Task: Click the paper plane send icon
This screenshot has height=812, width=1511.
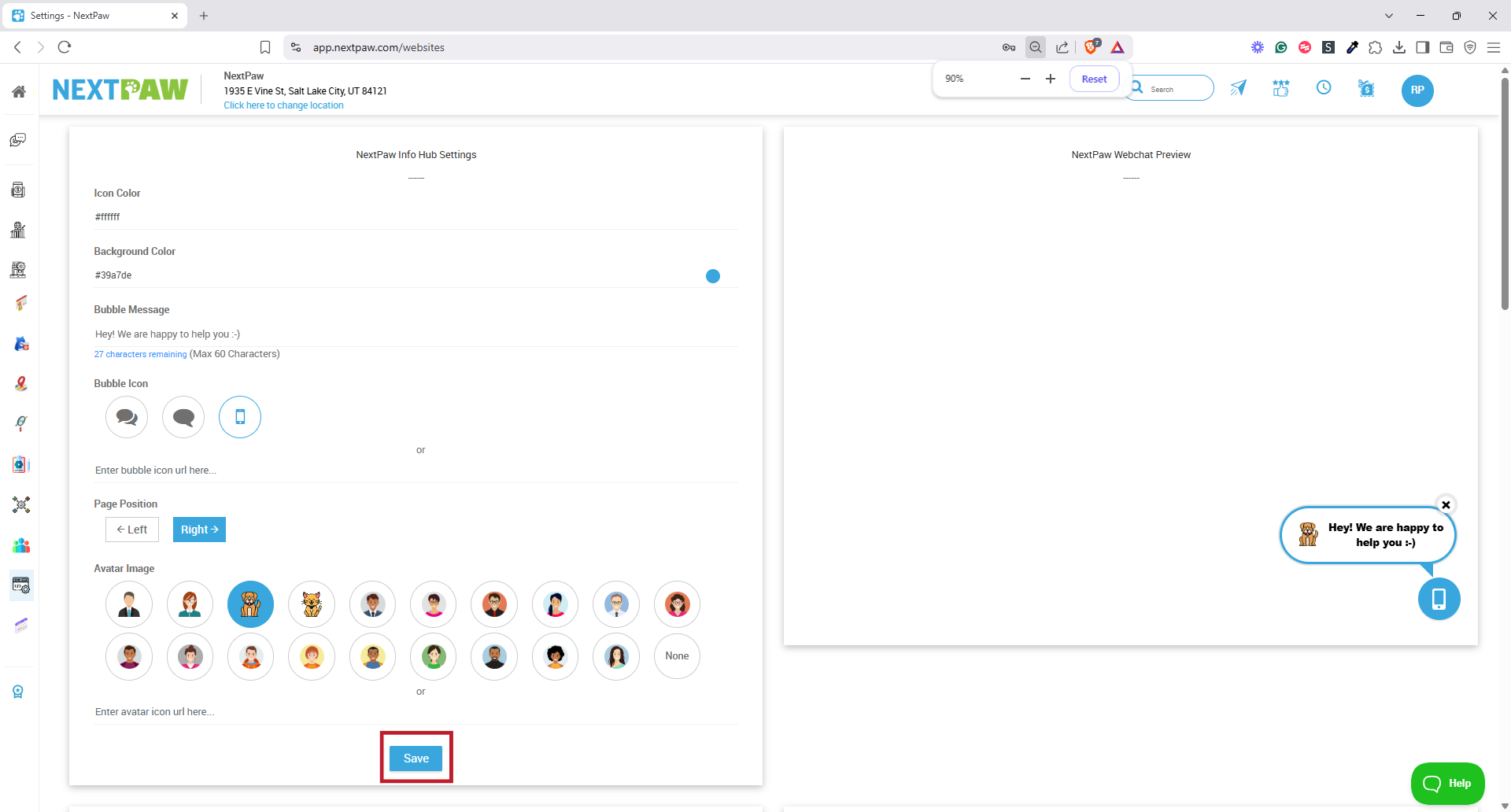Action: 1239,88
